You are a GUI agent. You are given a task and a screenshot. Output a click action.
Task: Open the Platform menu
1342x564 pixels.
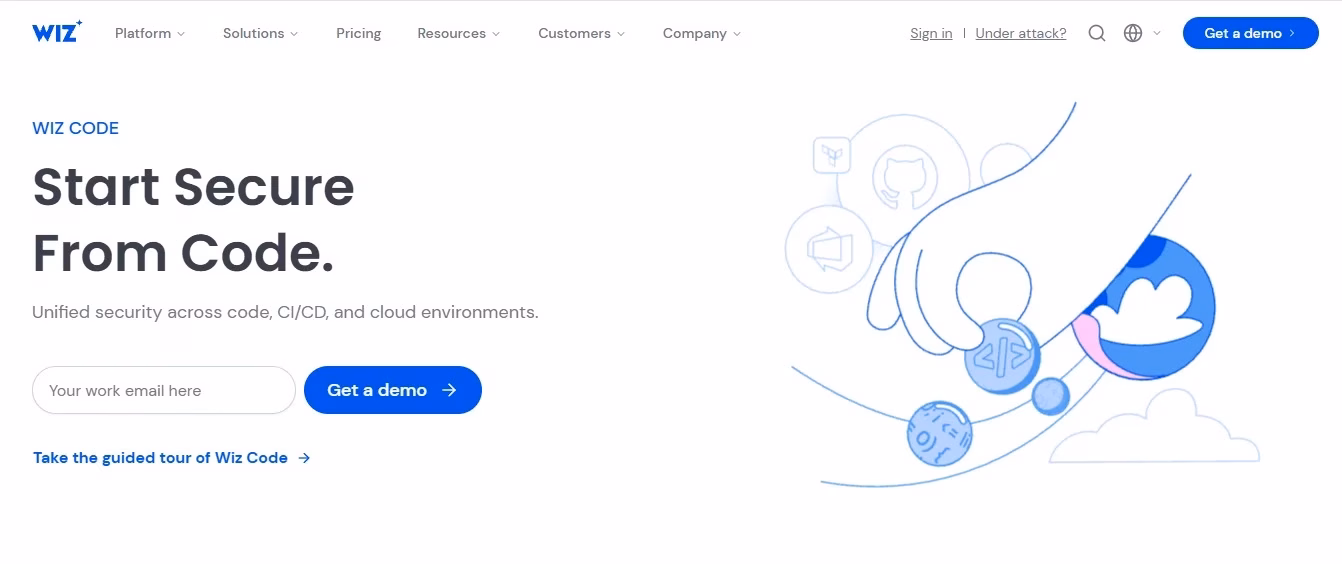pos(150,33)
